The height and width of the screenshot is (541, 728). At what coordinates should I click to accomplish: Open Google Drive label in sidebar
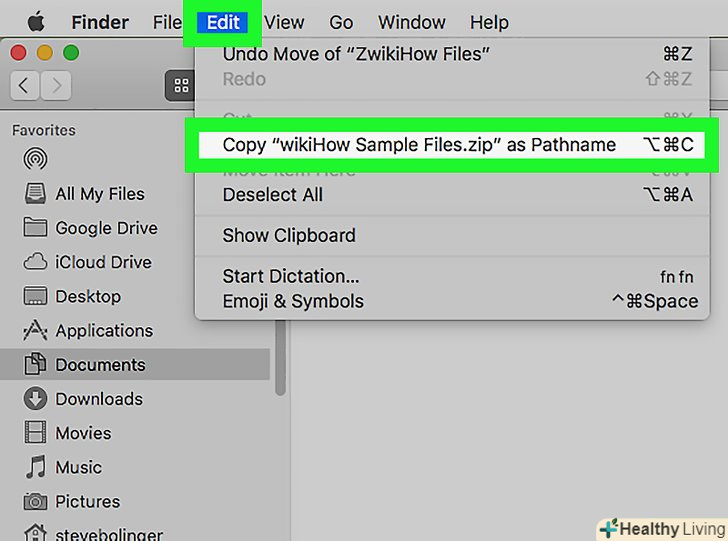pos(106,228)
